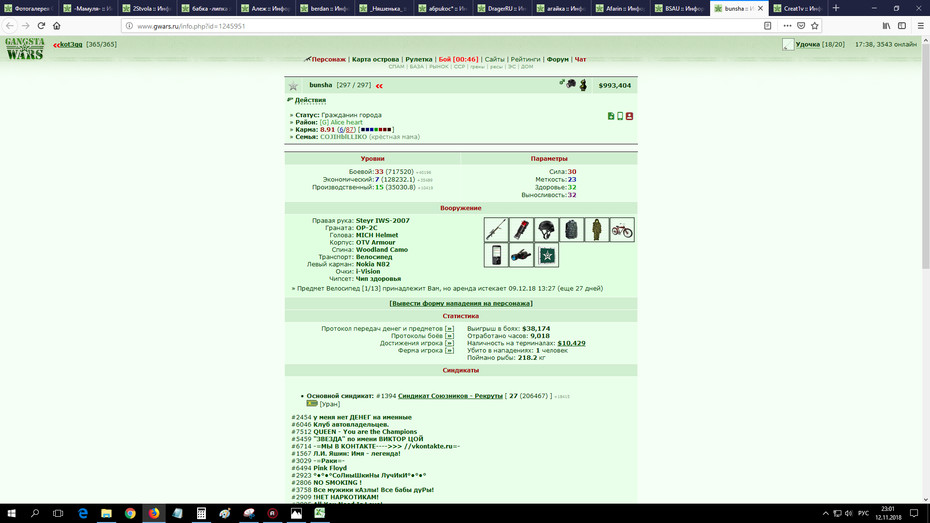This screenshot has height=523, width=930.
Task: Open the Бой [00:46] menu item
Action: point(458,59)
